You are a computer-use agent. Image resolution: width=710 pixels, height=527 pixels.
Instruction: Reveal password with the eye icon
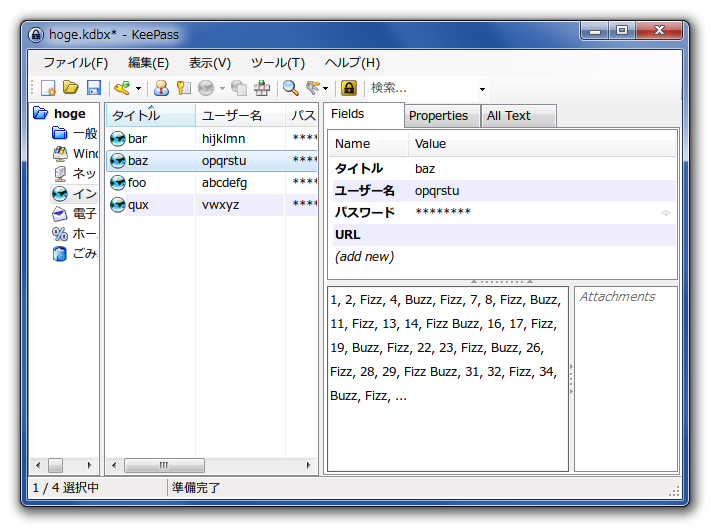[665, 213]
